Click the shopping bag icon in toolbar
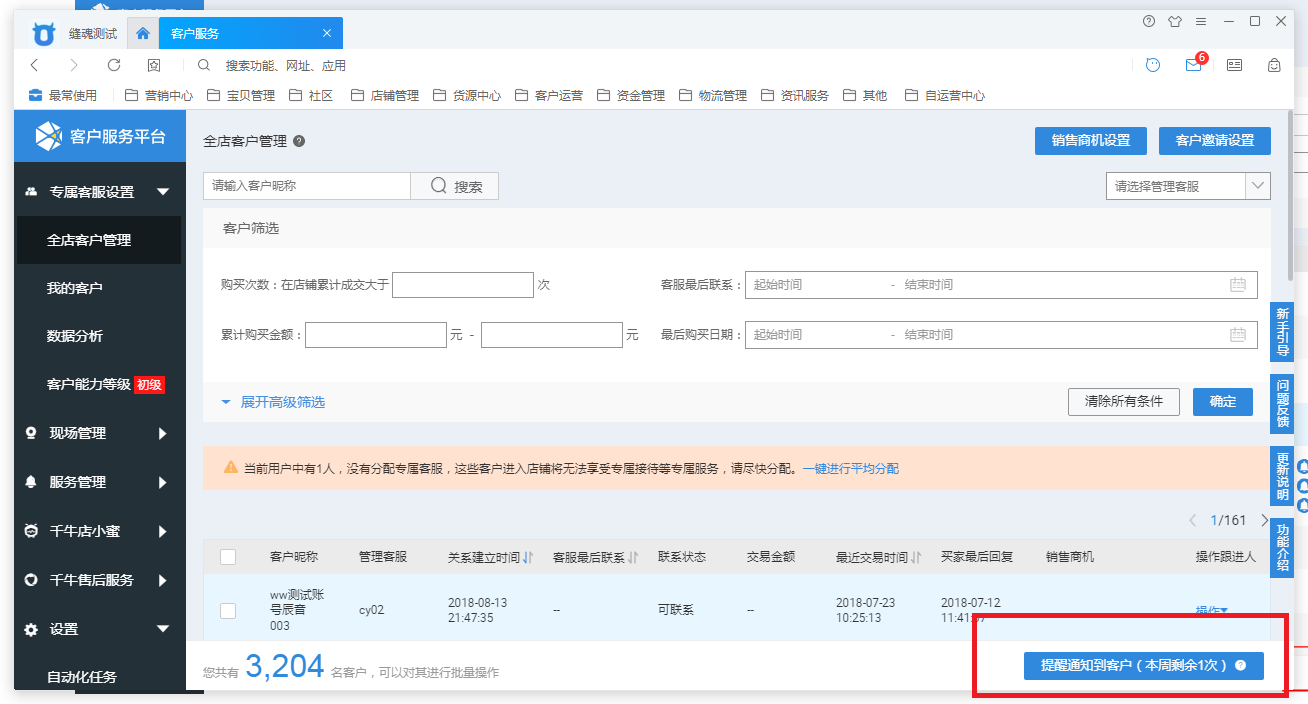 pos(1274,65)
